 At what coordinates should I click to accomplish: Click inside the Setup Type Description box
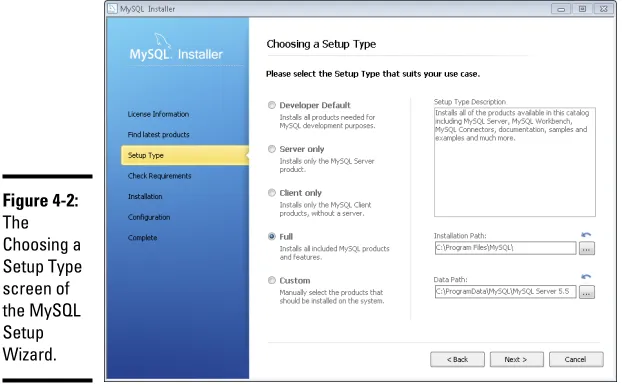pyautogui.click(x=514, y=162)
